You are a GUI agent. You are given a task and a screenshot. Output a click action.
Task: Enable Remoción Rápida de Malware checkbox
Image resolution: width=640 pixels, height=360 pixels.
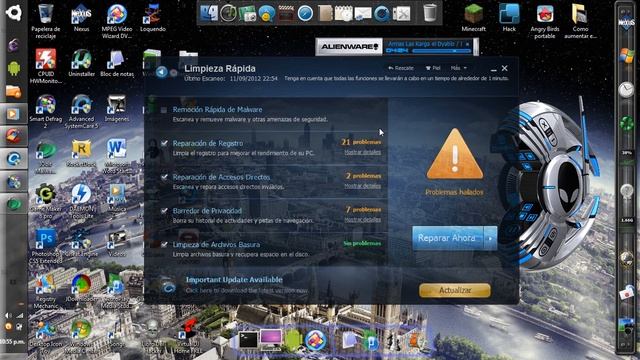click(164, 110)
